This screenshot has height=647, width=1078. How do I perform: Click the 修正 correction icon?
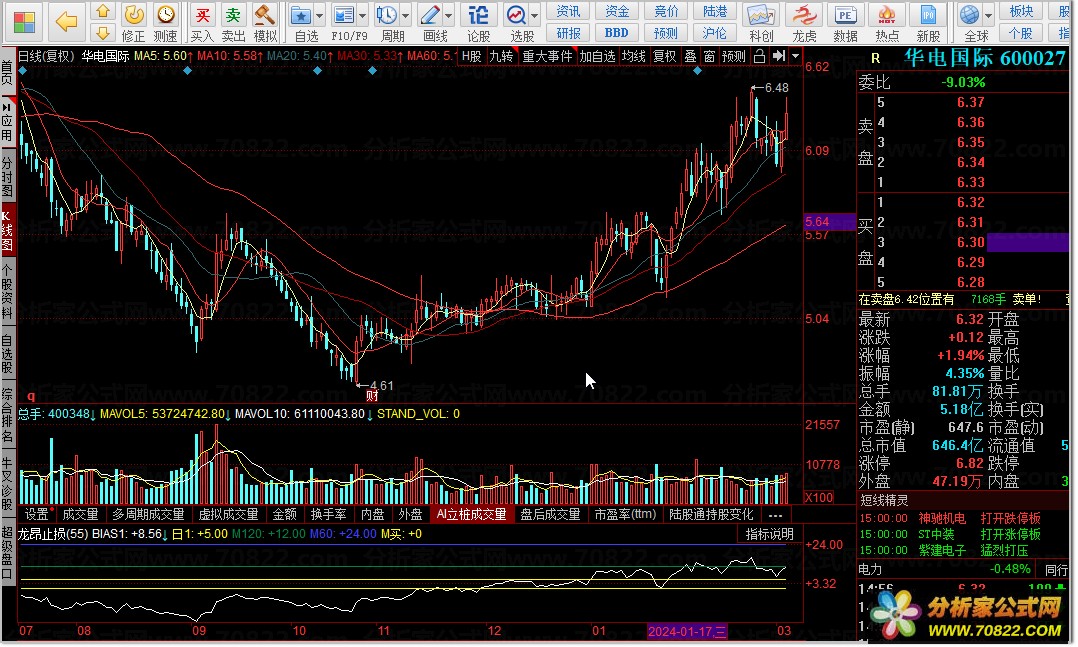(x=133, y=22)
